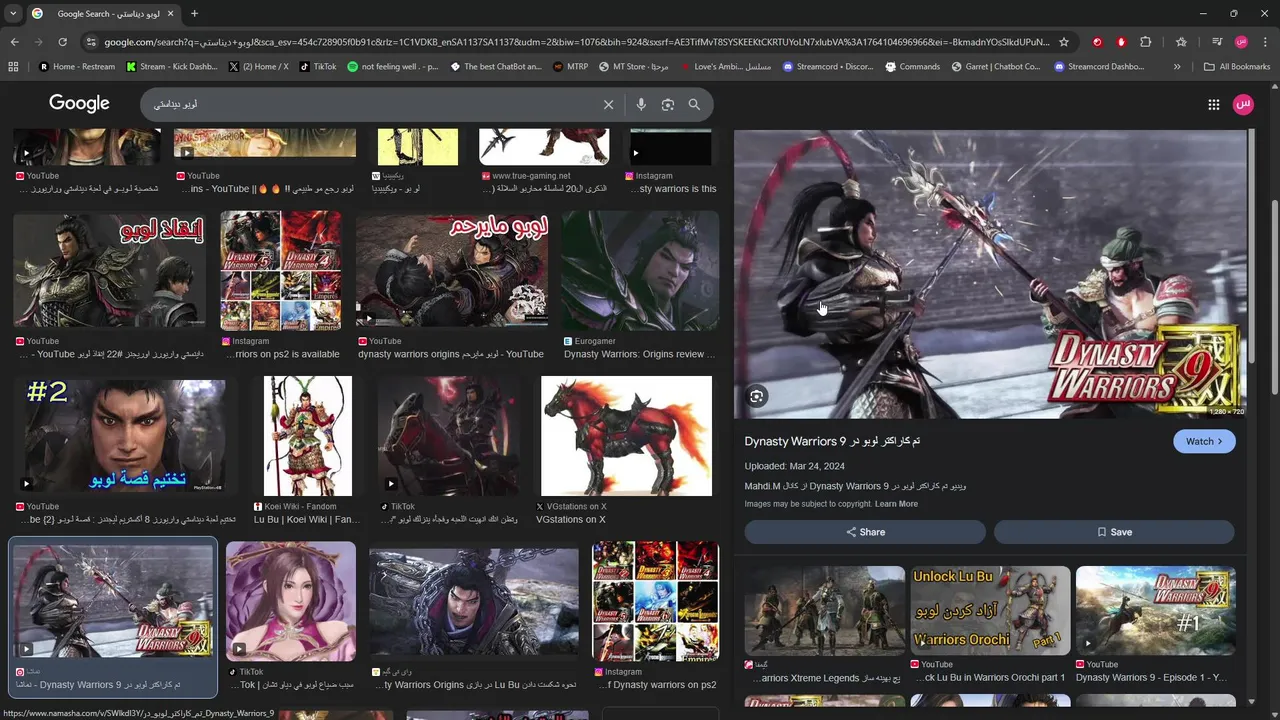Open the Spotify 'not feeling well' bookmark
This screenshot has width=1280, height=720.
point(393,67)
